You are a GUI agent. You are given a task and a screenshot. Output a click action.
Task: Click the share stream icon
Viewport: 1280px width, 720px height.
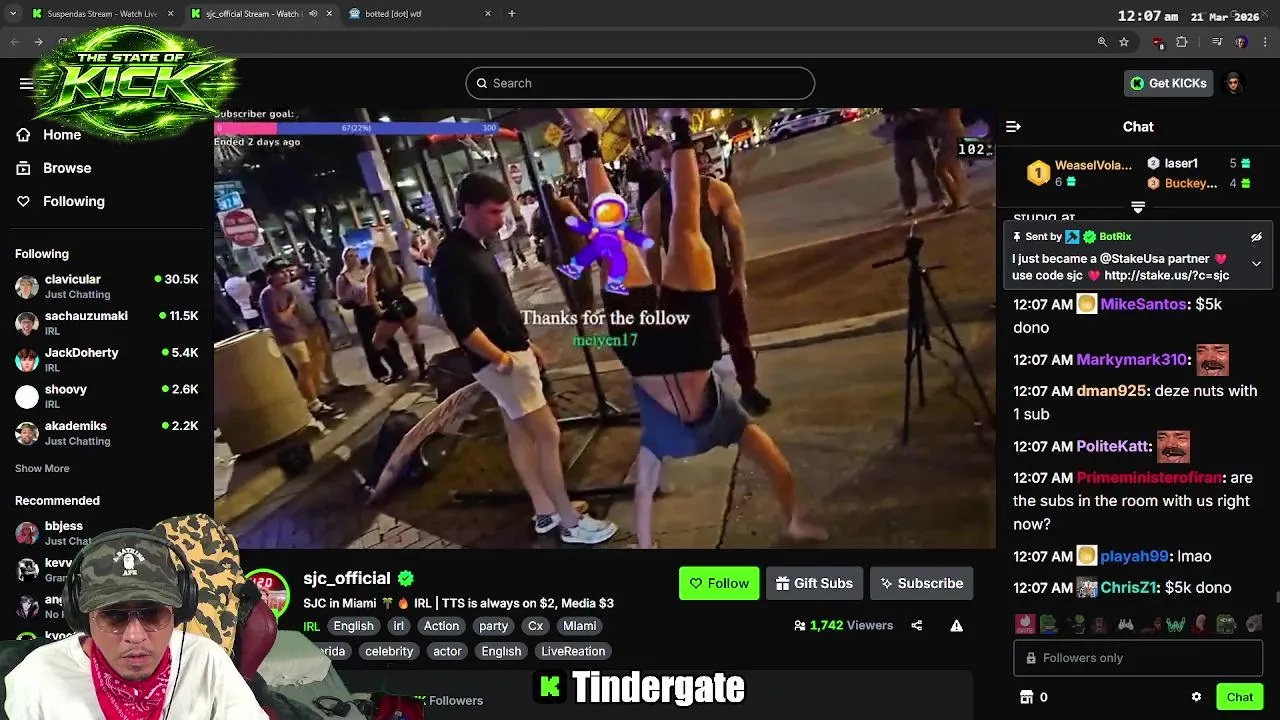[x=916, y=625]
